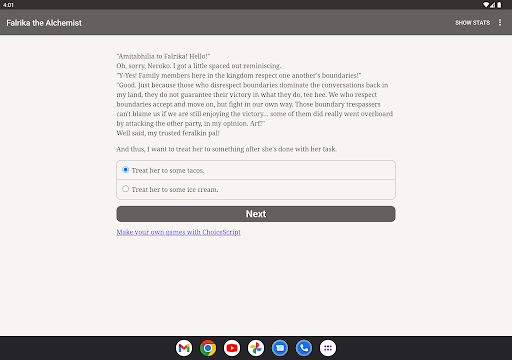Open the three-dot overflow menu
The width and height of the screenshot is (512, 360).
pyautogui.click(x=500, y=22)
